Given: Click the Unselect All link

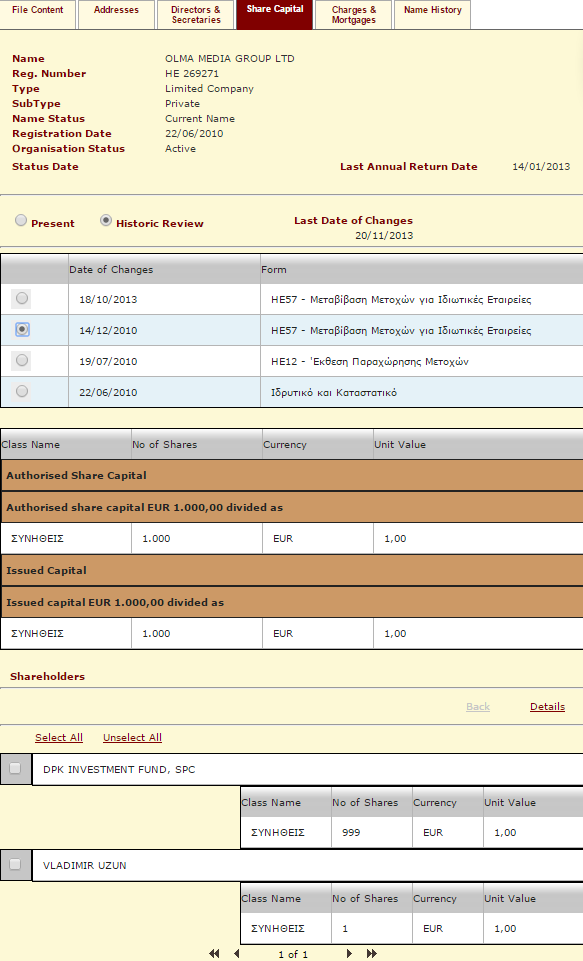Looking at the screenshot, I should click(x=132, y=737).
